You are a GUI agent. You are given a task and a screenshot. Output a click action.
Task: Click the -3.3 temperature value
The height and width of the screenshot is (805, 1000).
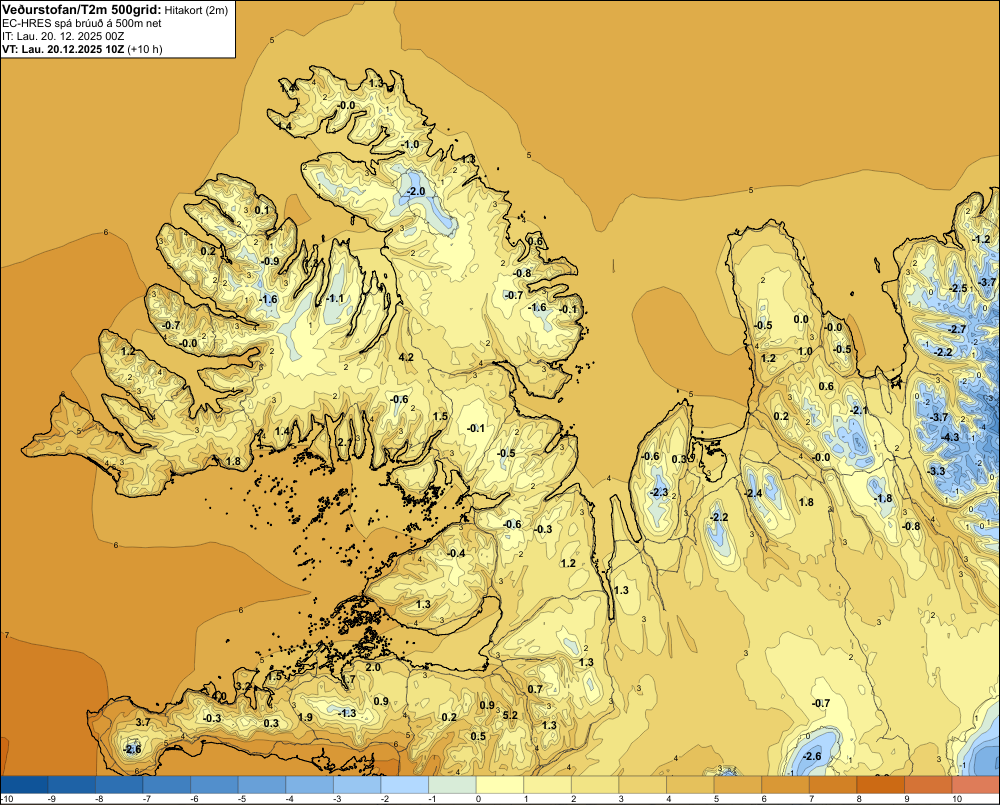tap(936, 471)
